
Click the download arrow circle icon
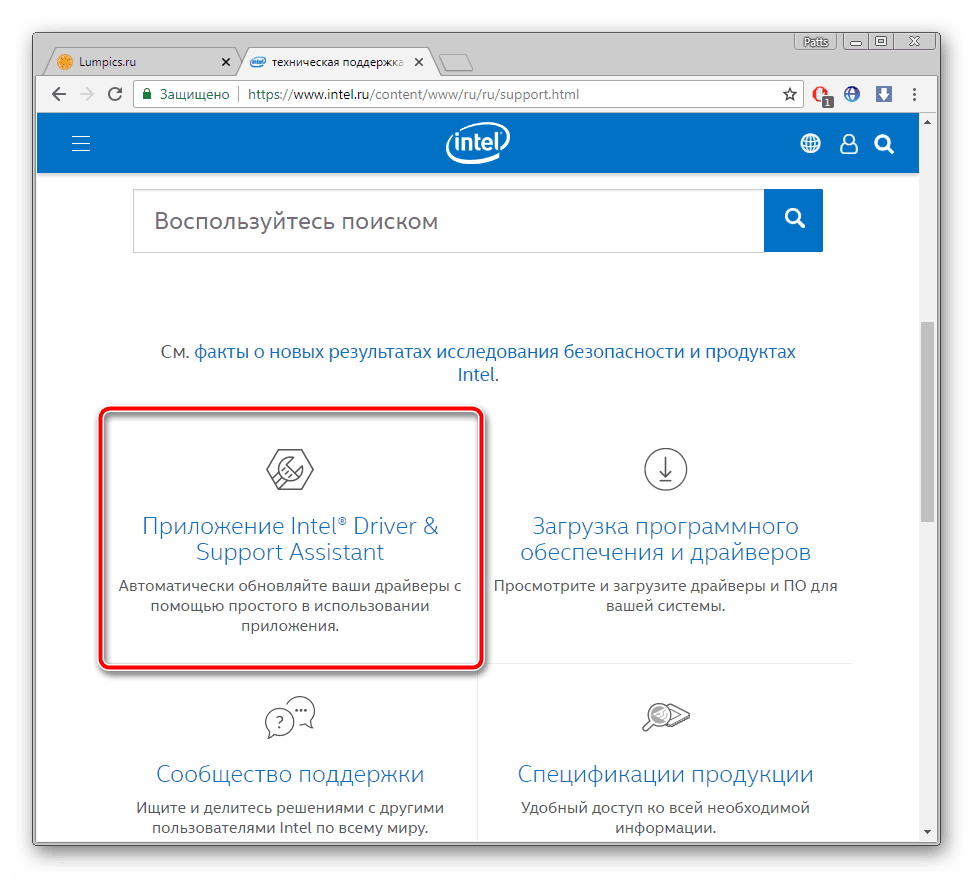(665, 469)
